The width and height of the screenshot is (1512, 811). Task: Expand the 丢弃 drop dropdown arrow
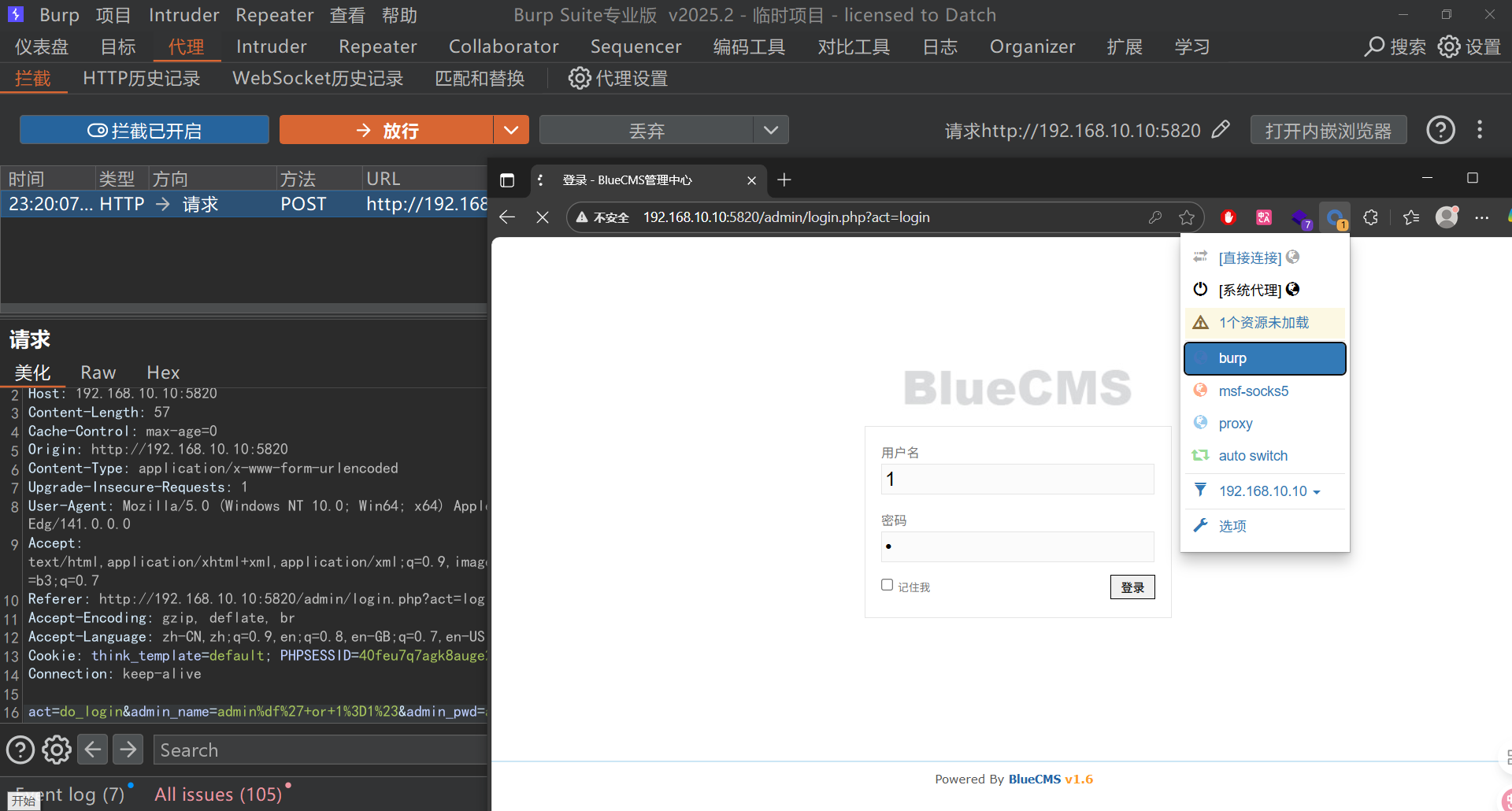point(770,130)
